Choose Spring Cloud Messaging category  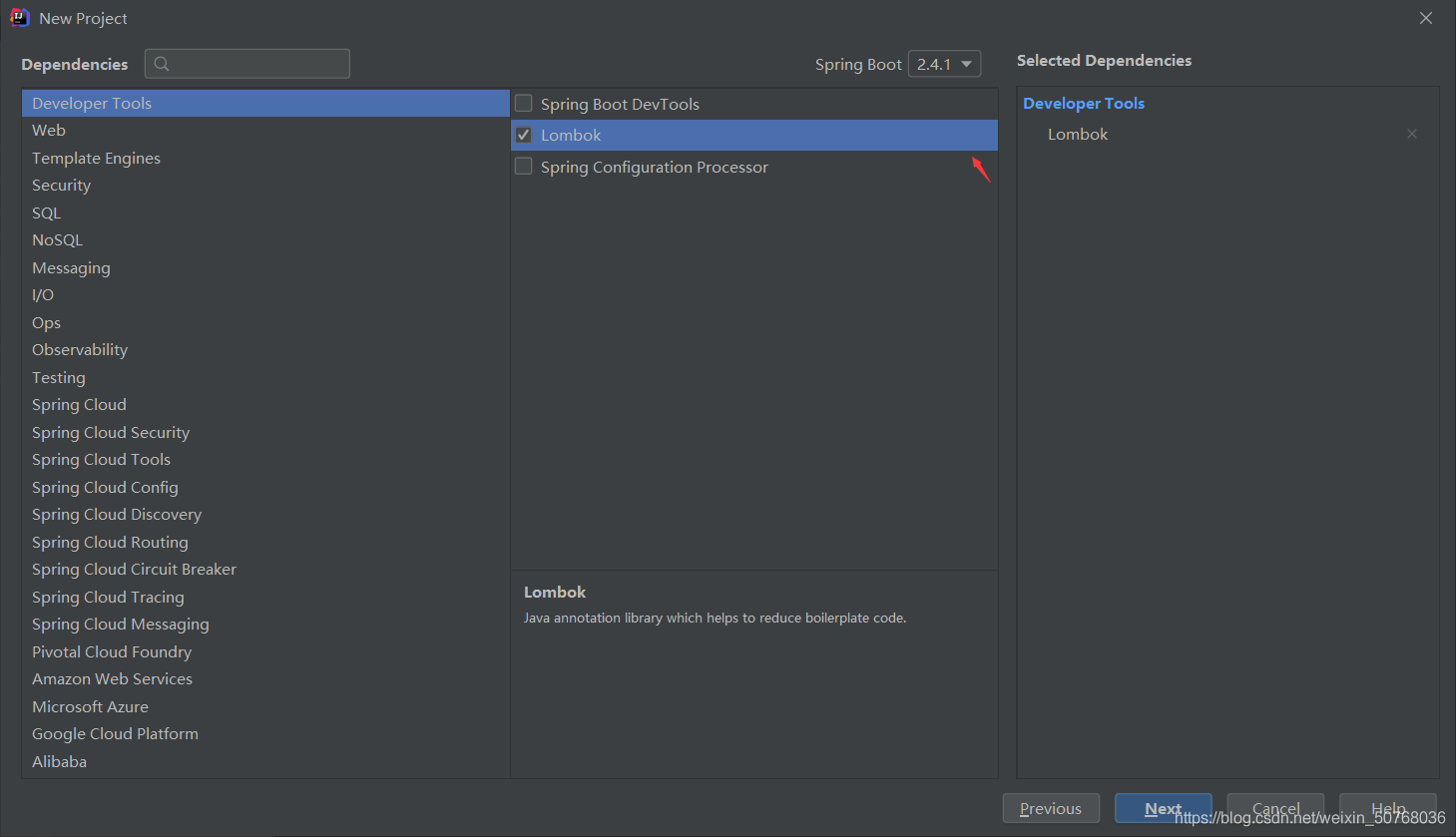click(x=265, y=625)
